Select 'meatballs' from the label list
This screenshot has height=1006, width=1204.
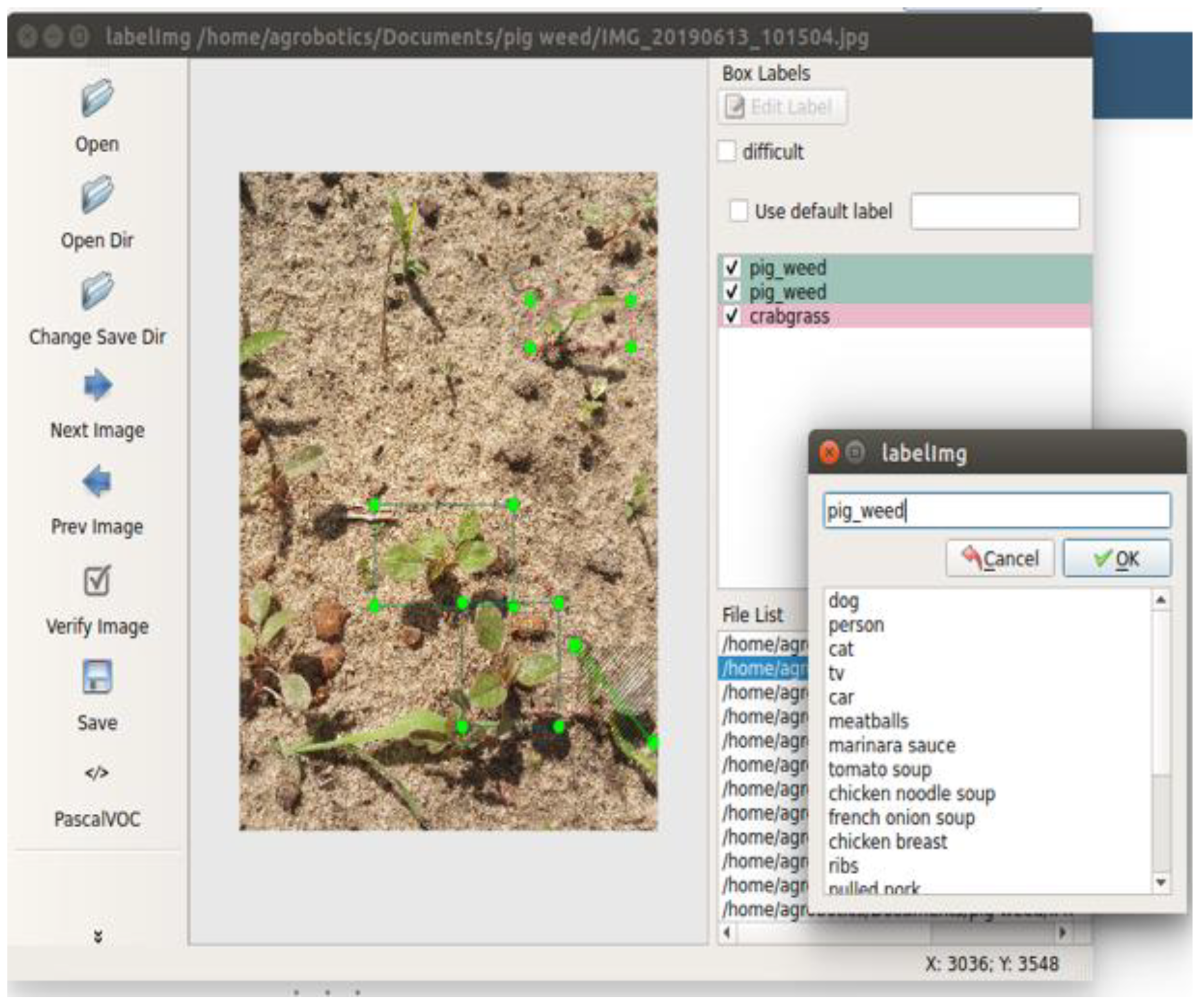point(869,721)
